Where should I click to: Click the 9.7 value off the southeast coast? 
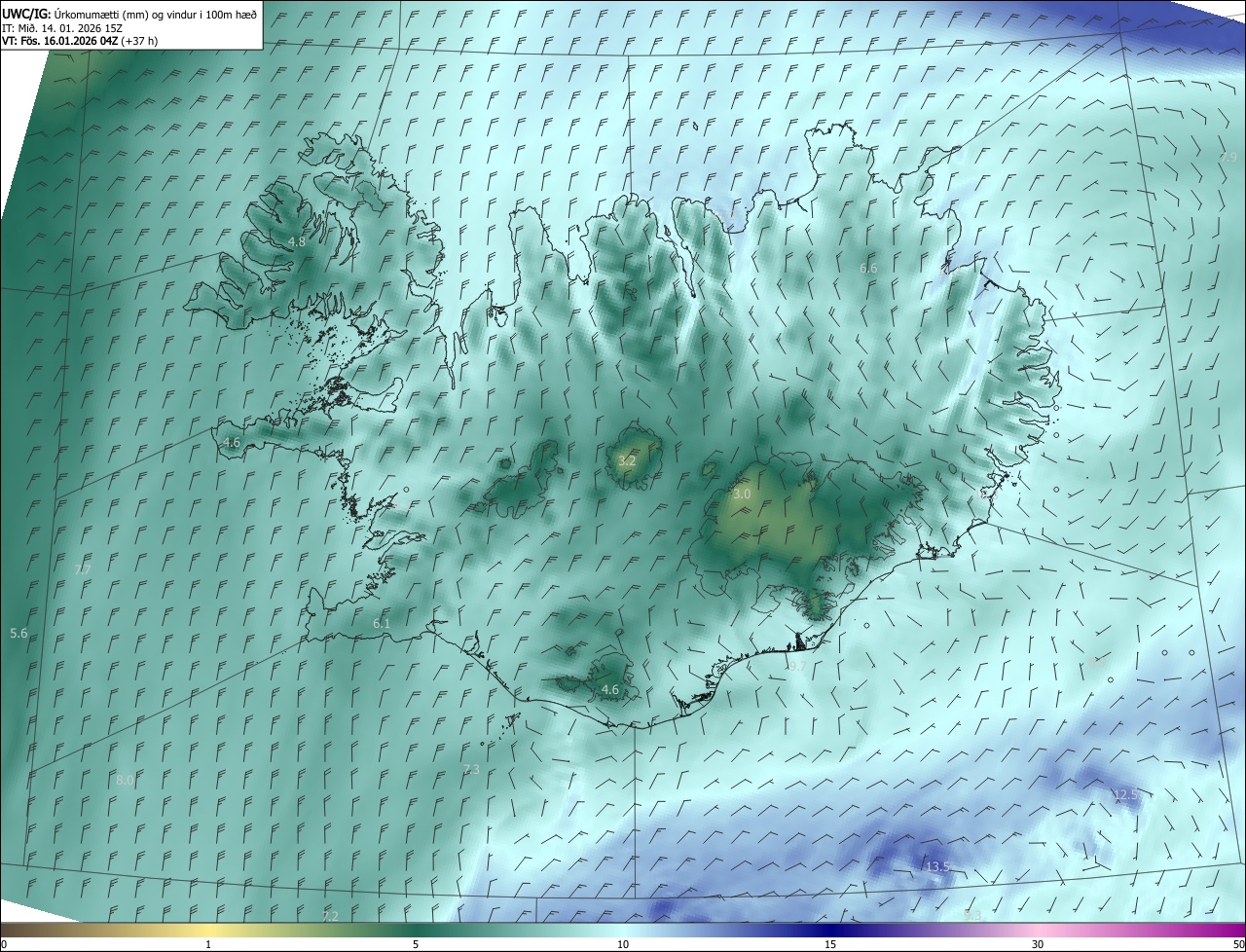(x=796, y=666)
